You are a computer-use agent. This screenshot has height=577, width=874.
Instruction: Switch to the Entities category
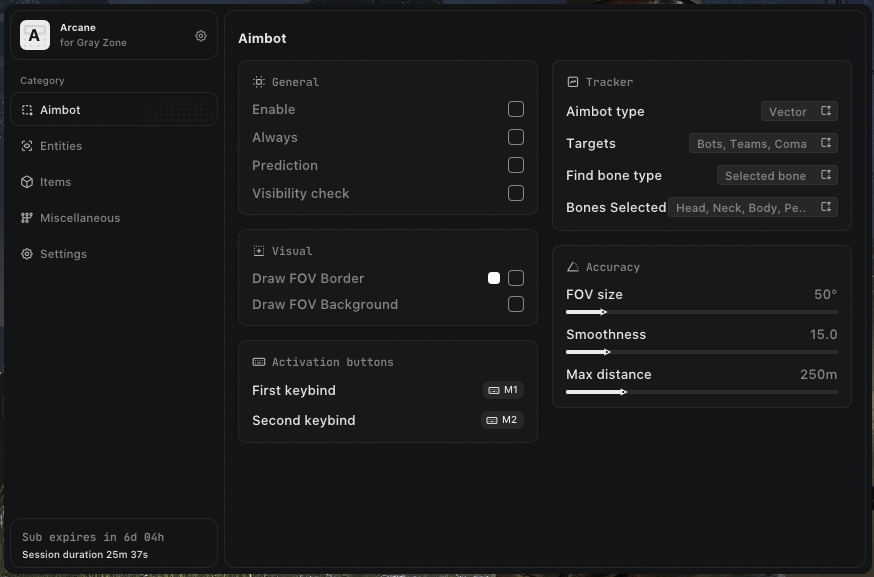coord(61,146)
